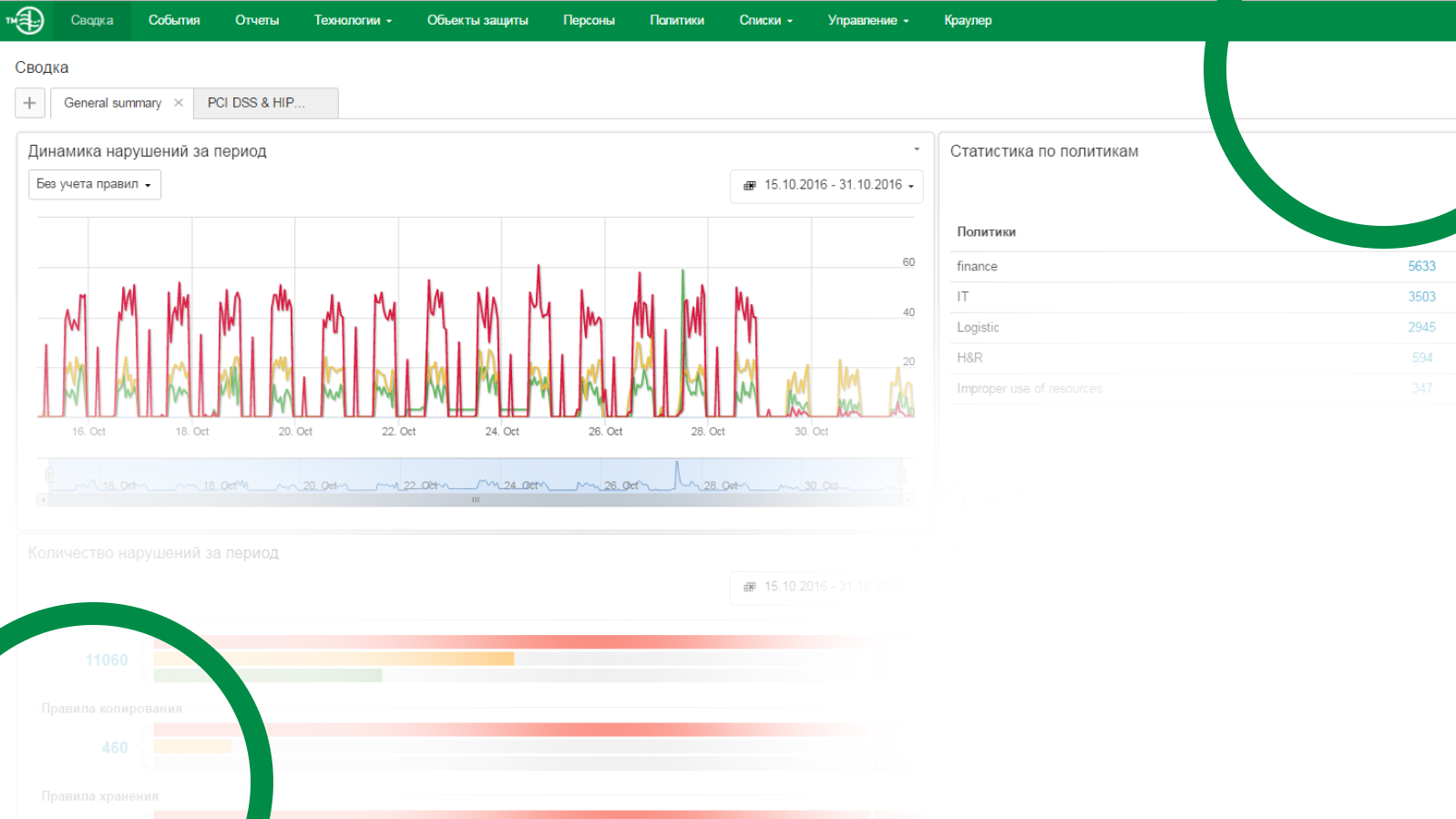
Task: Click the Правила хранения label
Action: 100,796
